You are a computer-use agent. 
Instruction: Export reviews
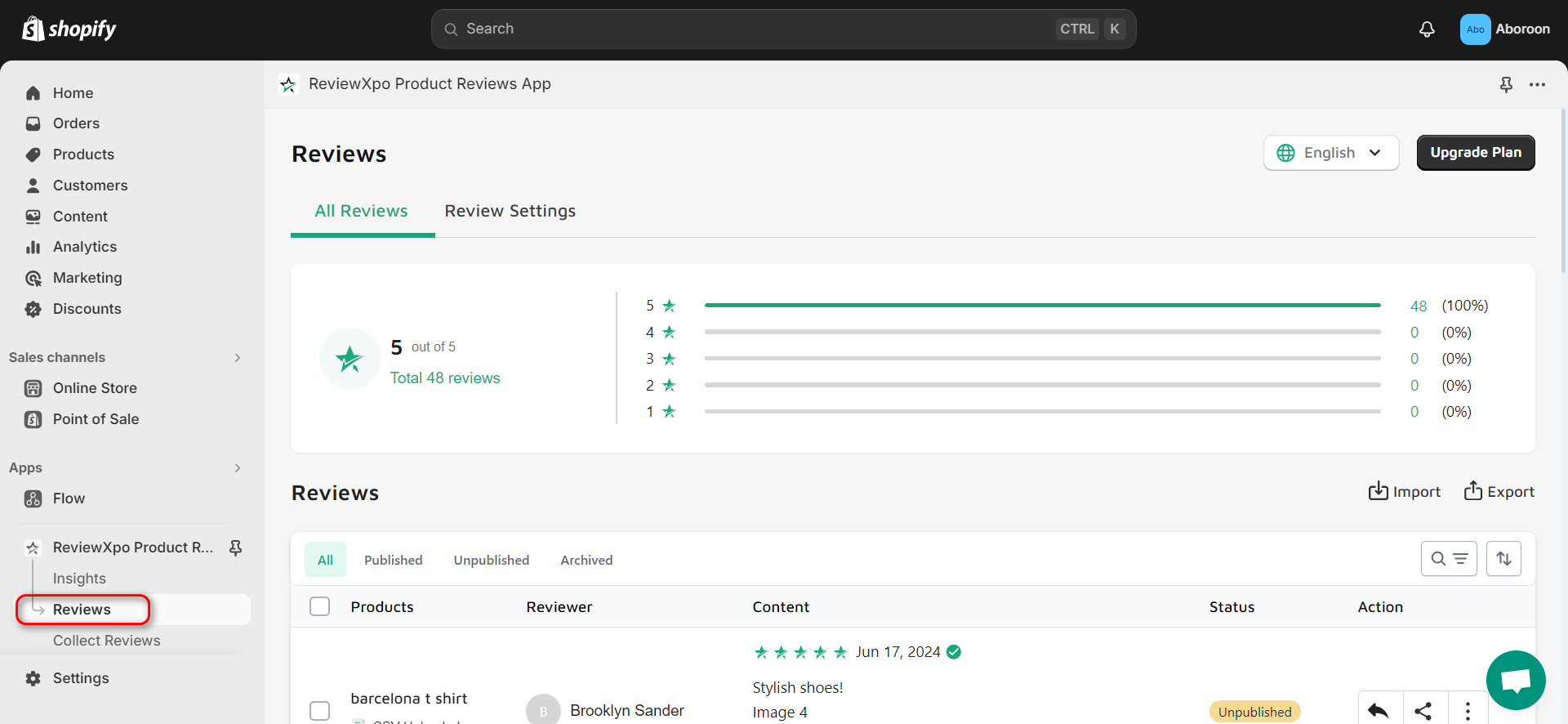coord(1499,491)
